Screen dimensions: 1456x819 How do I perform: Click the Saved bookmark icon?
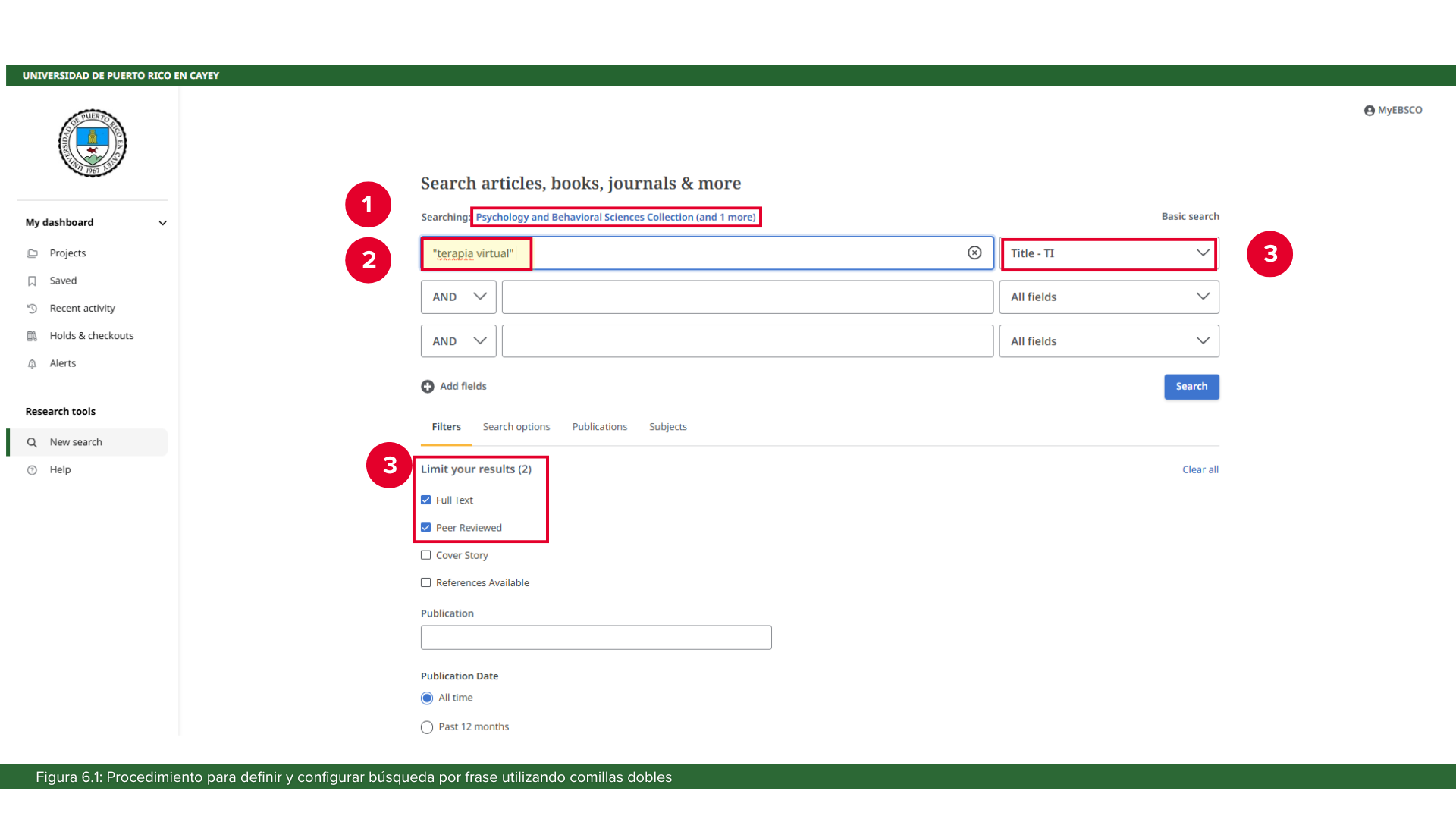[32, 281]
